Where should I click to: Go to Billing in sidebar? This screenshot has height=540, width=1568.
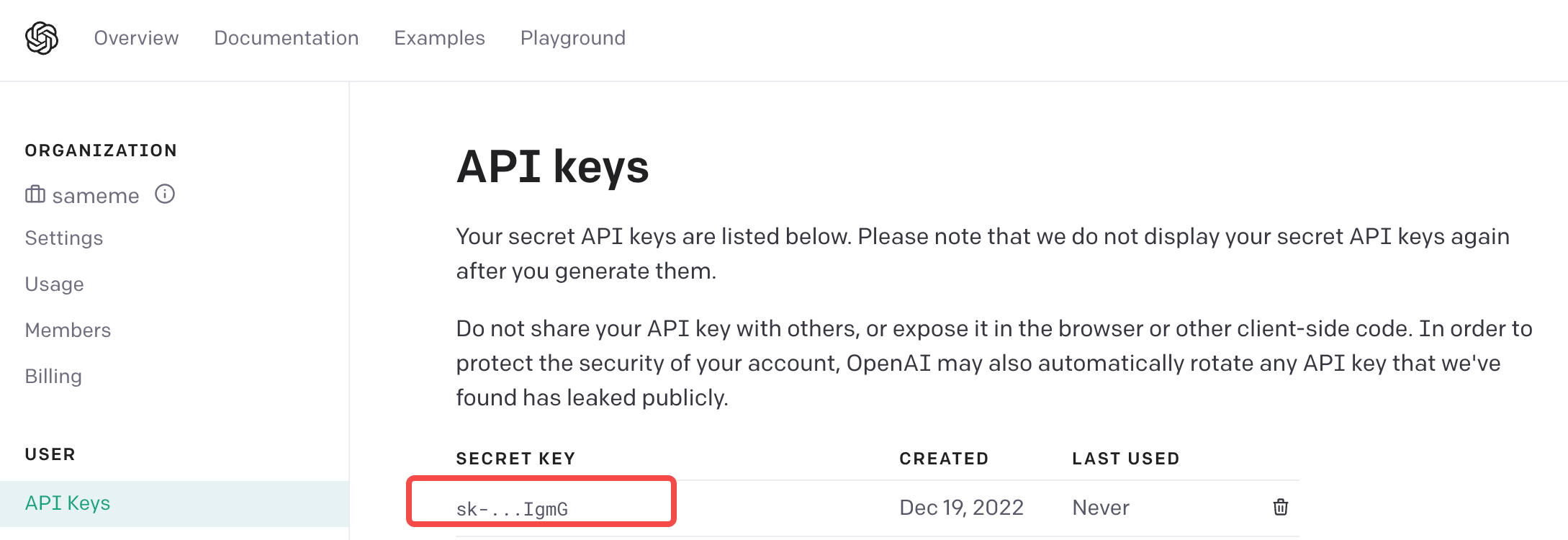53,377
